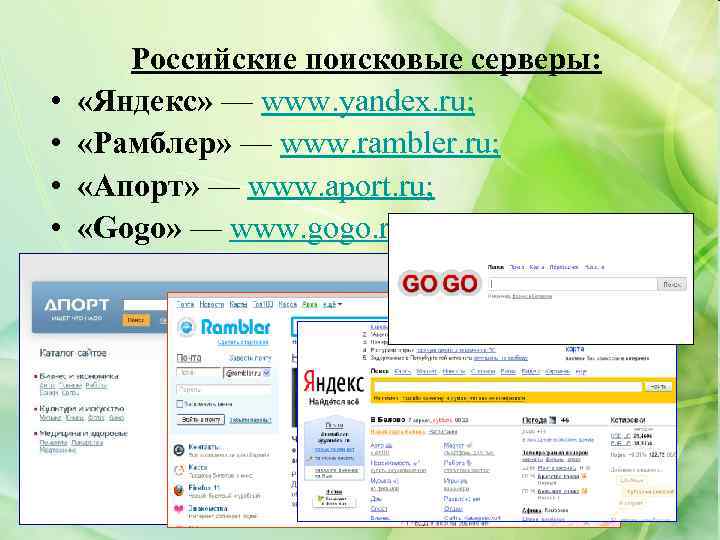Click the Знакомства heart icon
The image size is (720, 540).
pyautogui.click(x=179, y=509)
